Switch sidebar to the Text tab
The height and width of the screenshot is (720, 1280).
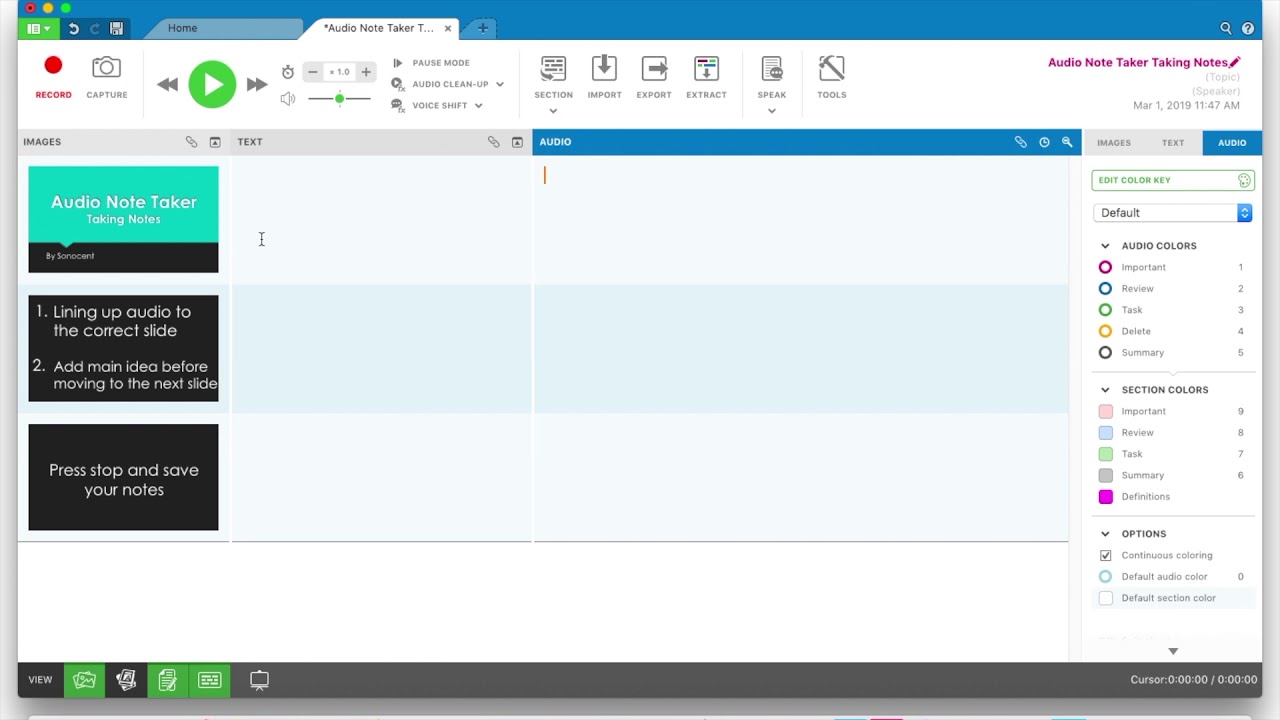click(x=1173, y=142)
